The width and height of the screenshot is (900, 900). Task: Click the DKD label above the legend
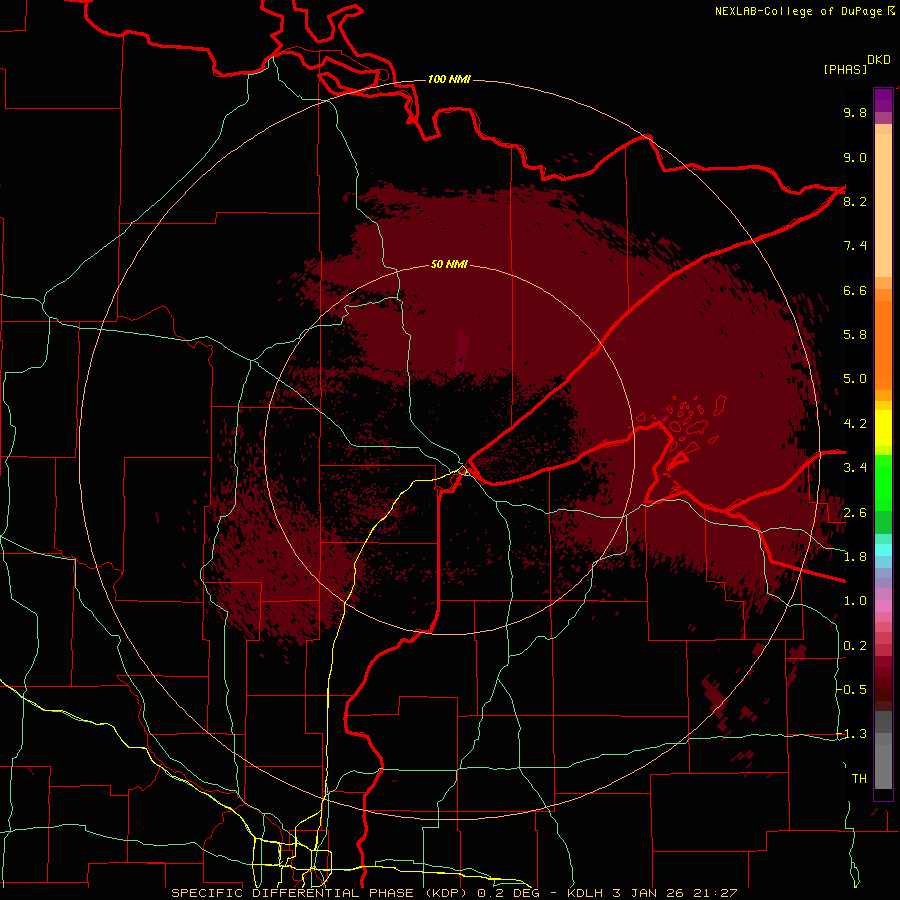coord(879,60)
